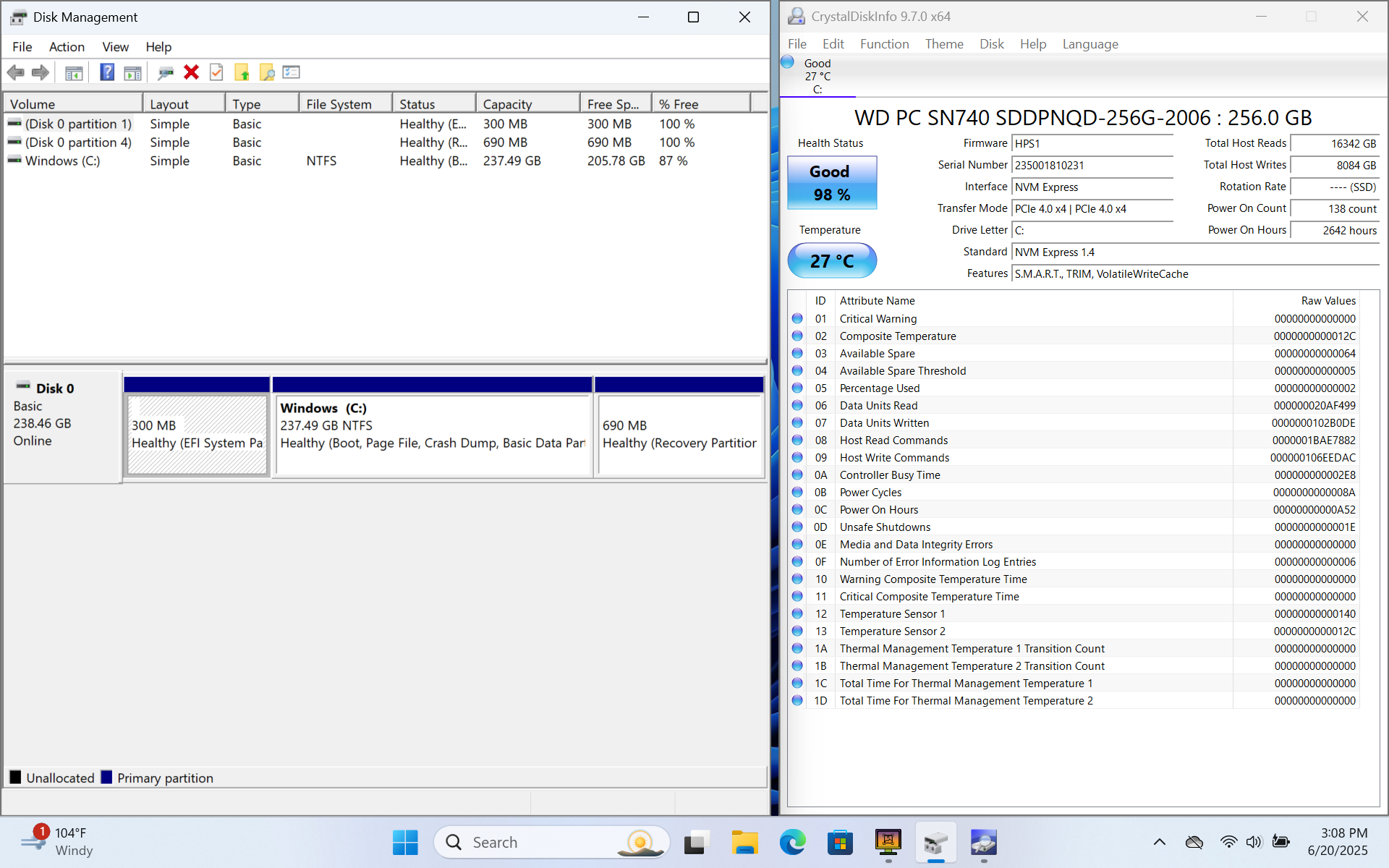Select the Unsafe Shutdowns attribute row
Screen dimensions: 1389x868
[x=1074, y=527]
